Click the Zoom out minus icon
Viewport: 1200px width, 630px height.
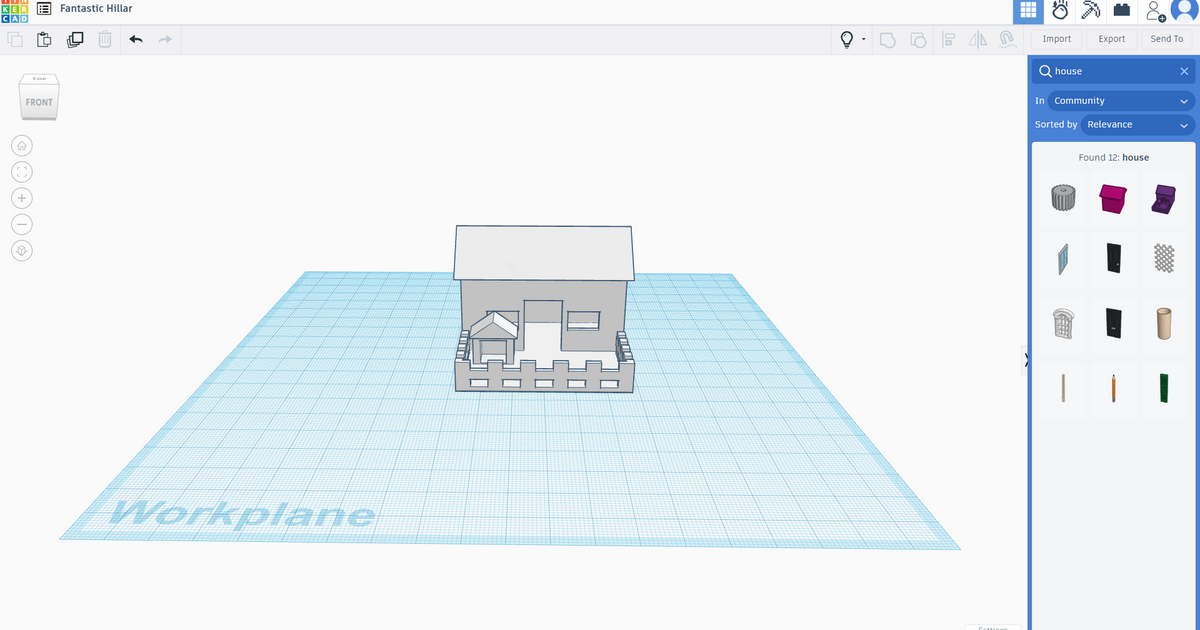click(22, 224)
